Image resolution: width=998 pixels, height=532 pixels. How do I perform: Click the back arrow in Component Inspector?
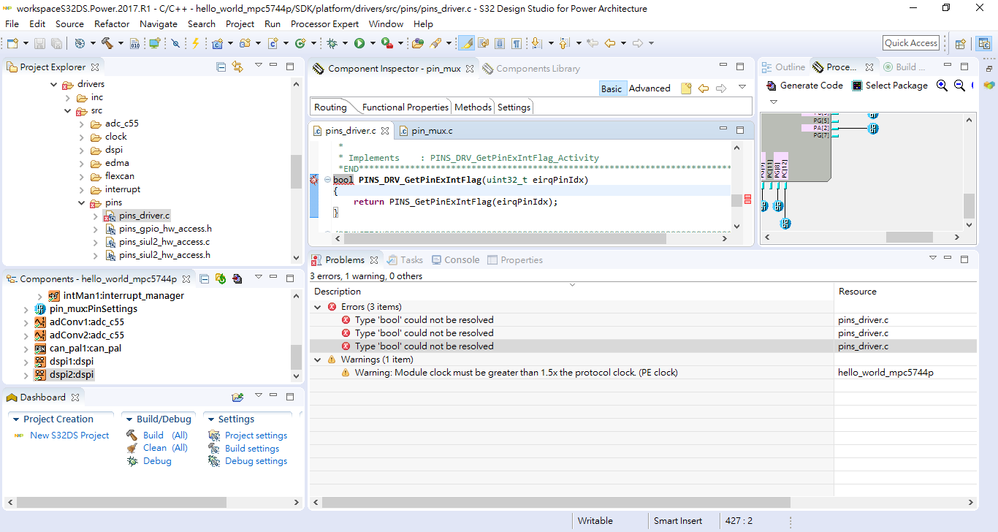coord(703,88)
